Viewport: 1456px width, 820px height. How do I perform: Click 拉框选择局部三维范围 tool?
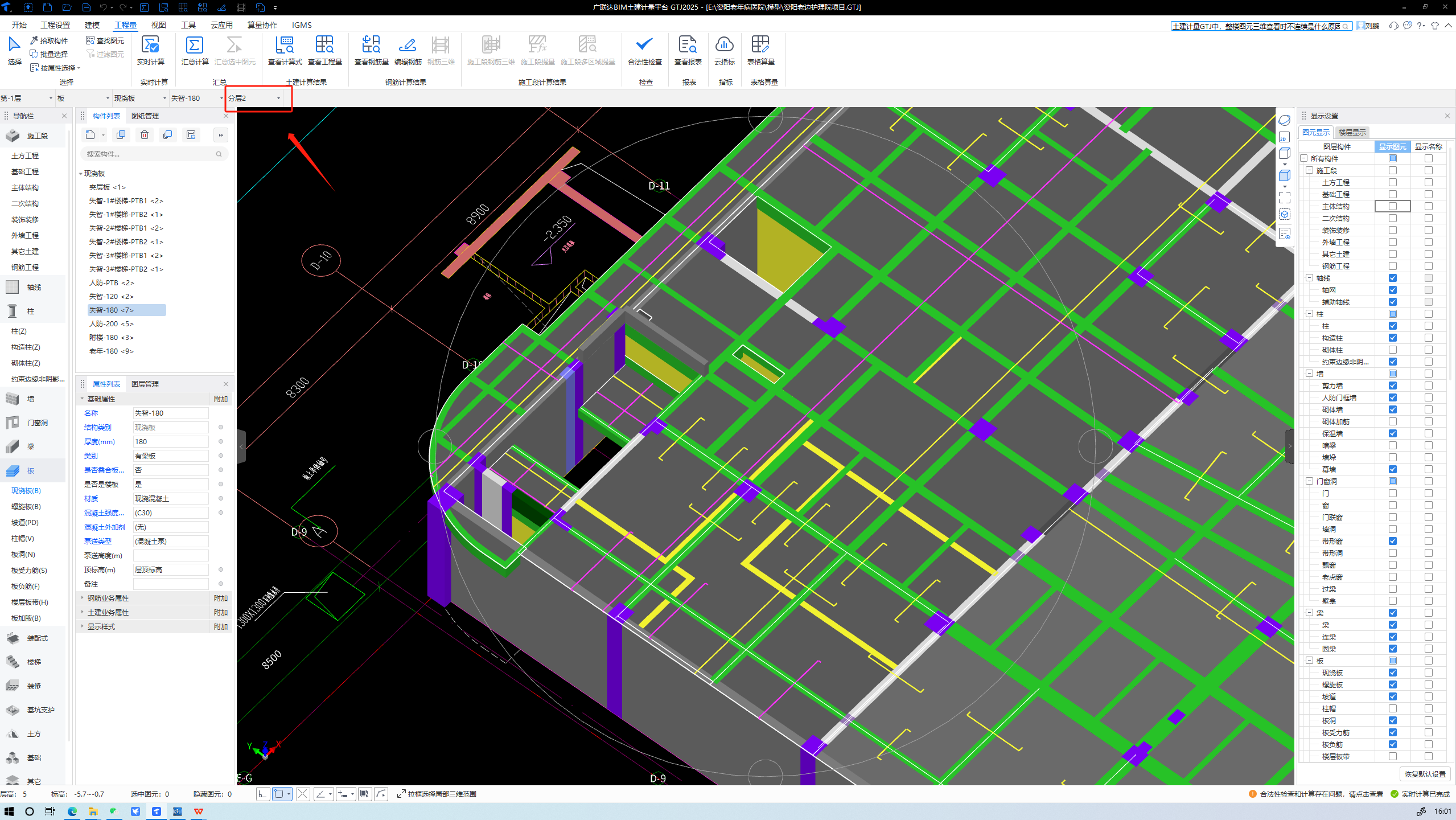coord(437,794)
